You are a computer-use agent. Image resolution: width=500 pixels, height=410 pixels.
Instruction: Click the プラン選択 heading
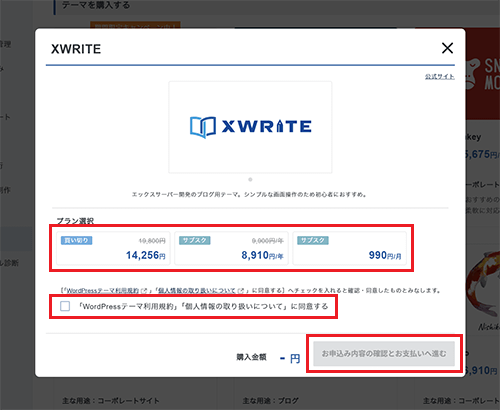75,221
